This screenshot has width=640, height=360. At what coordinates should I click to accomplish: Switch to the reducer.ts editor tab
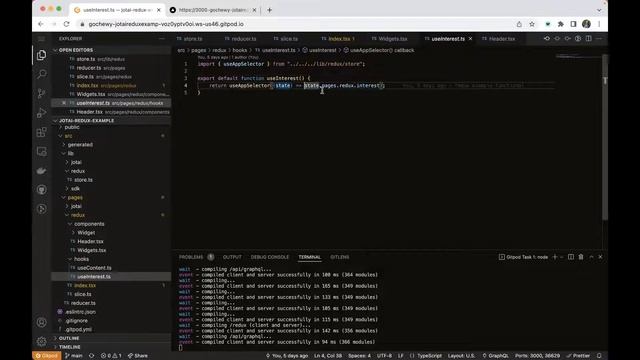click(244, 39)
